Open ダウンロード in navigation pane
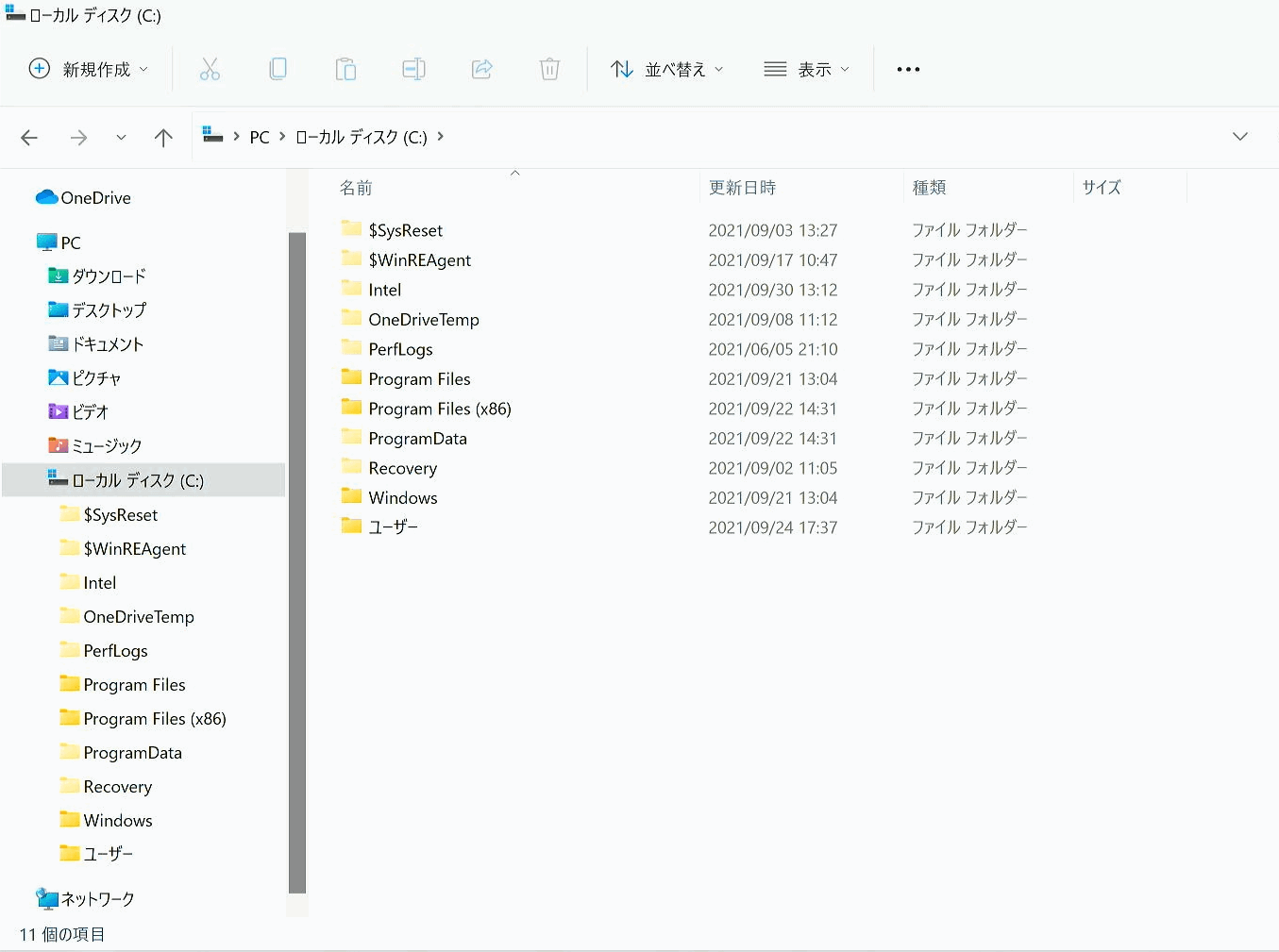The width and height of the screenshot is (1279, 952). [x=97, y=276]
